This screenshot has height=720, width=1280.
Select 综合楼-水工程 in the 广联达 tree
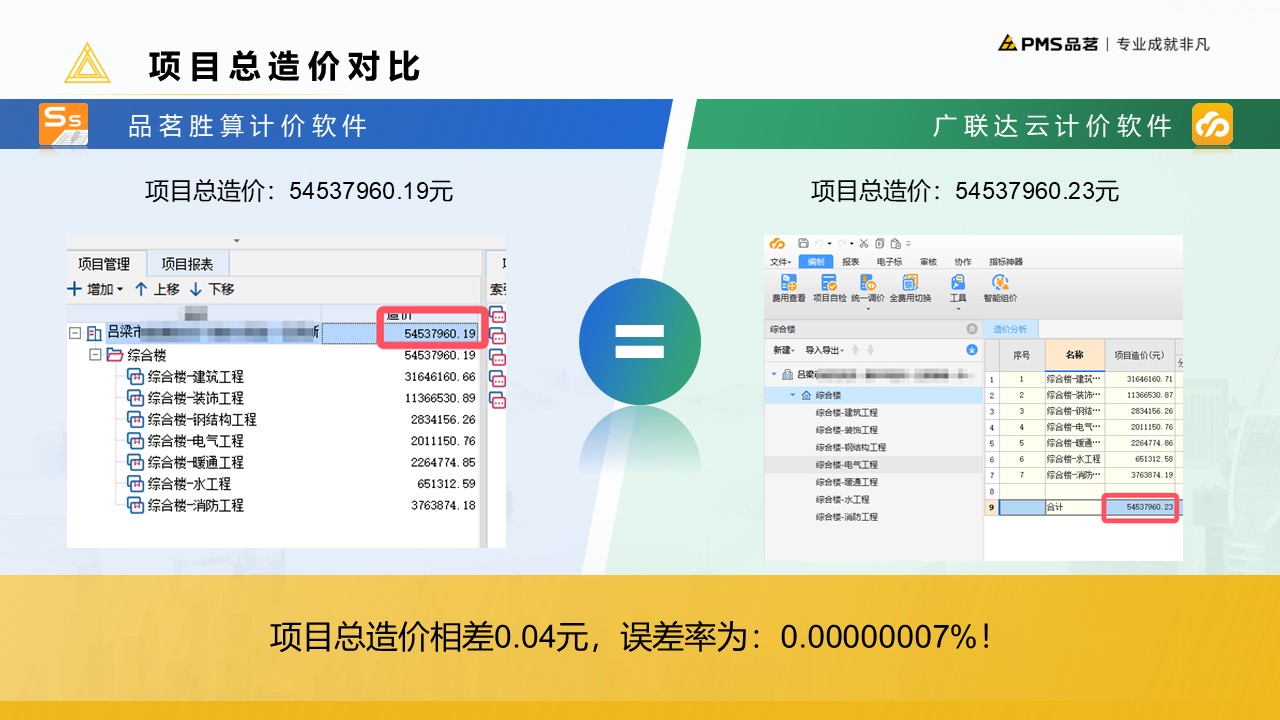click(x=842, y=499)
